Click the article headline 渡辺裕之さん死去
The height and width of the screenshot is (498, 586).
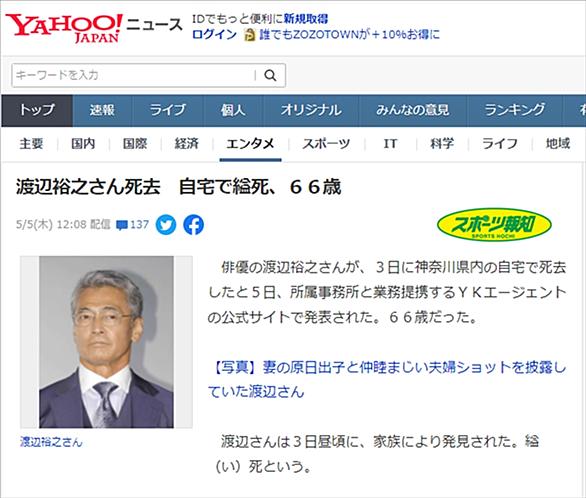point(178,187)
